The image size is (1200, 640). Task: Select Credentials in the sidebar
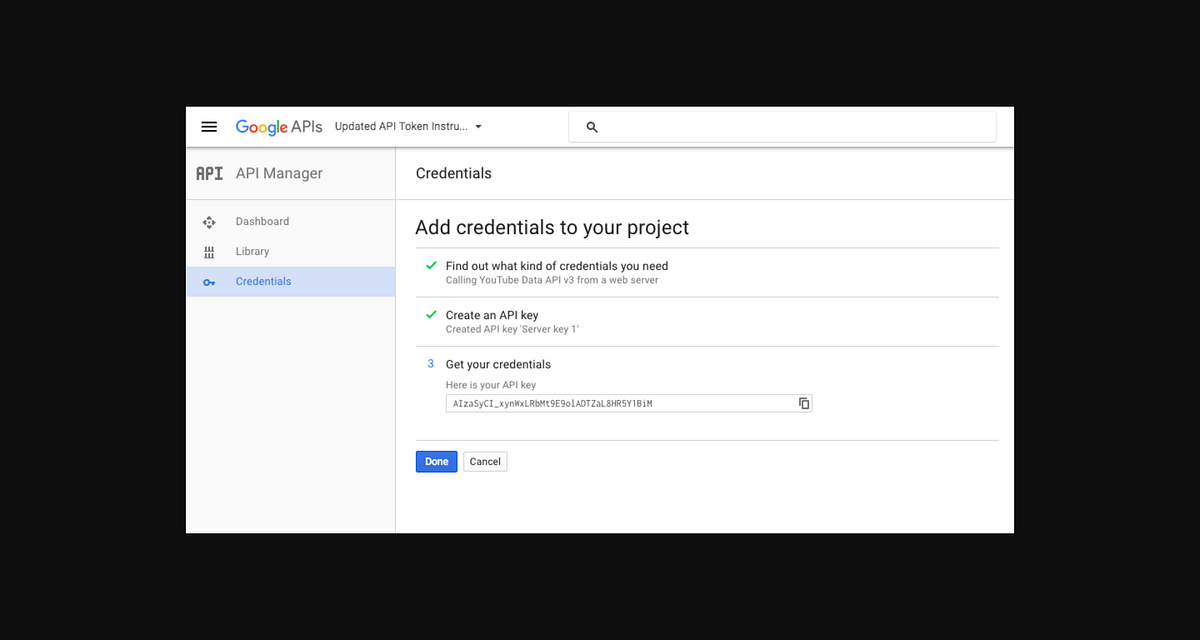coord(263,281)
